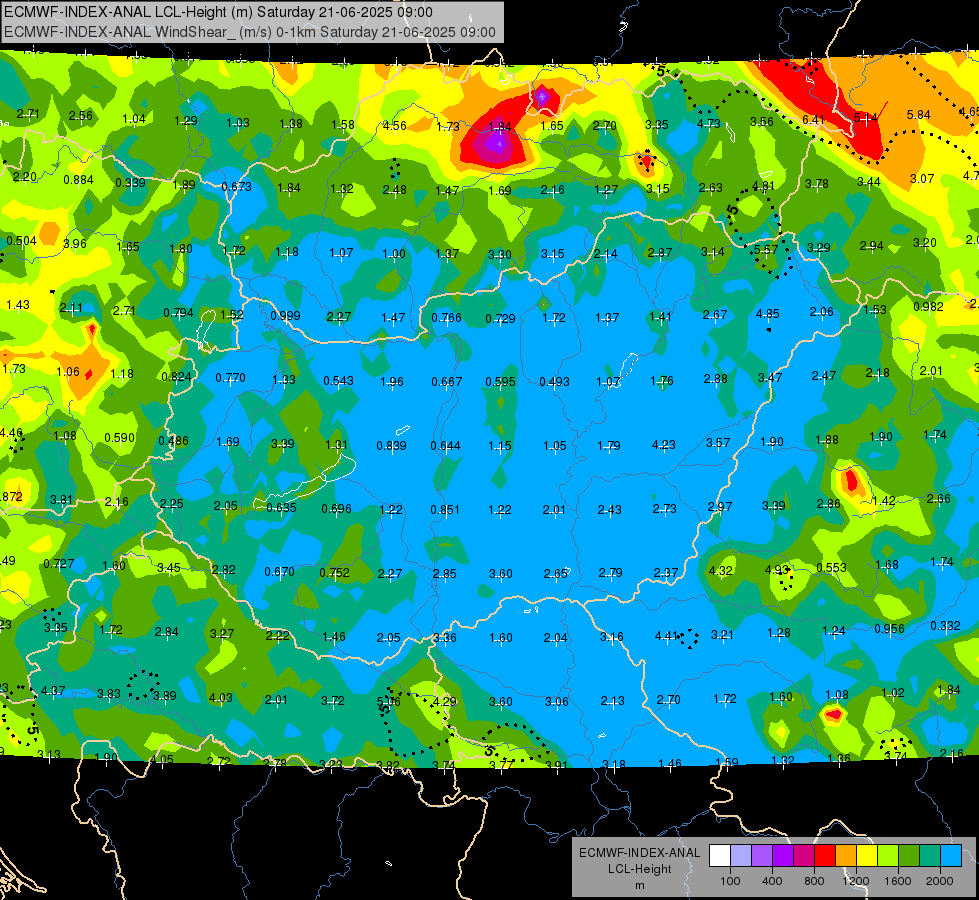Click the wind shear value '0.543'
The image size is (979, 900).
[x=338, y=380]
